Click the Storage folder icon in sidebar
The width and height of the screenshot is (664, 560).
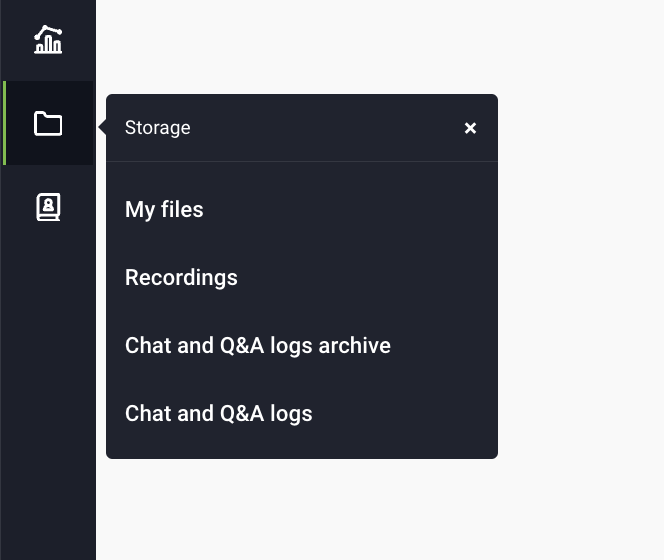(x=48, y=123)
